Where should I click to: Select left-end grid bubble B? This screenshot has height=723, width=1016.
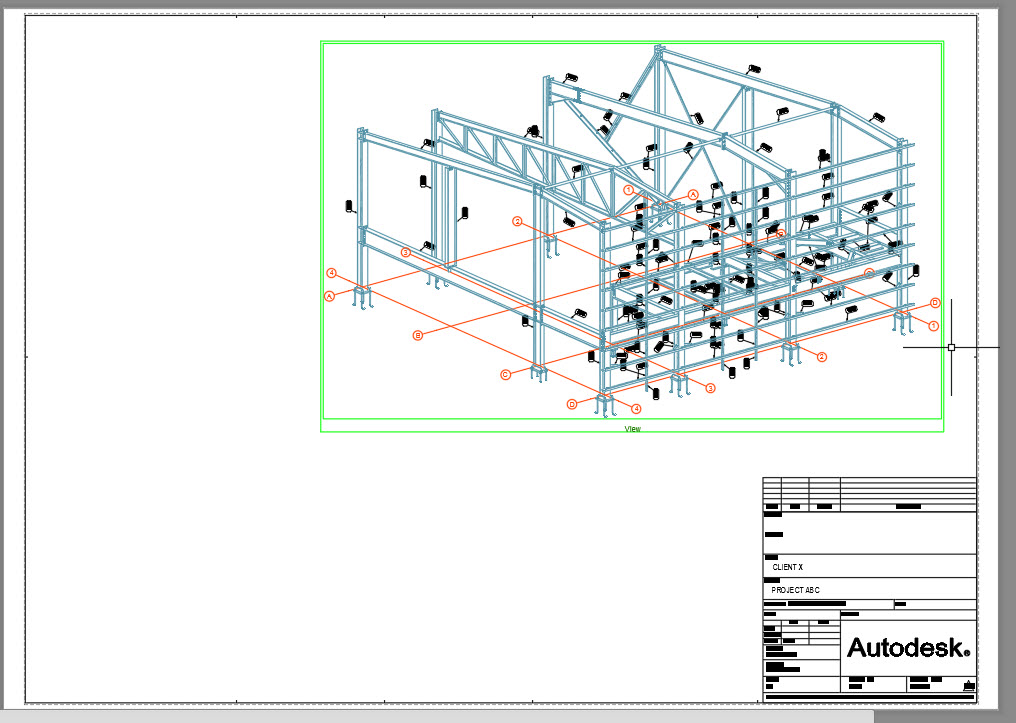[418, 335]
